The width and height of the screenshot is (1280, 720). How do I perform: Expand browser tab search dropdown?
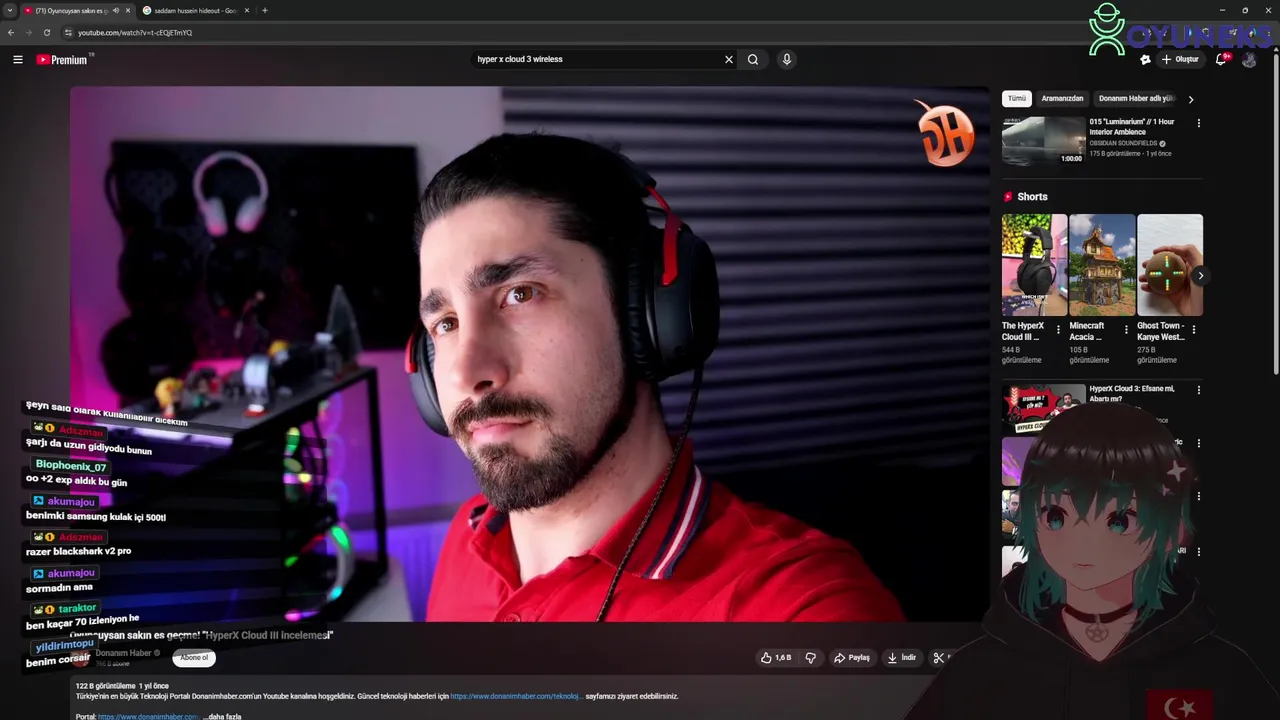pos(9,10)
